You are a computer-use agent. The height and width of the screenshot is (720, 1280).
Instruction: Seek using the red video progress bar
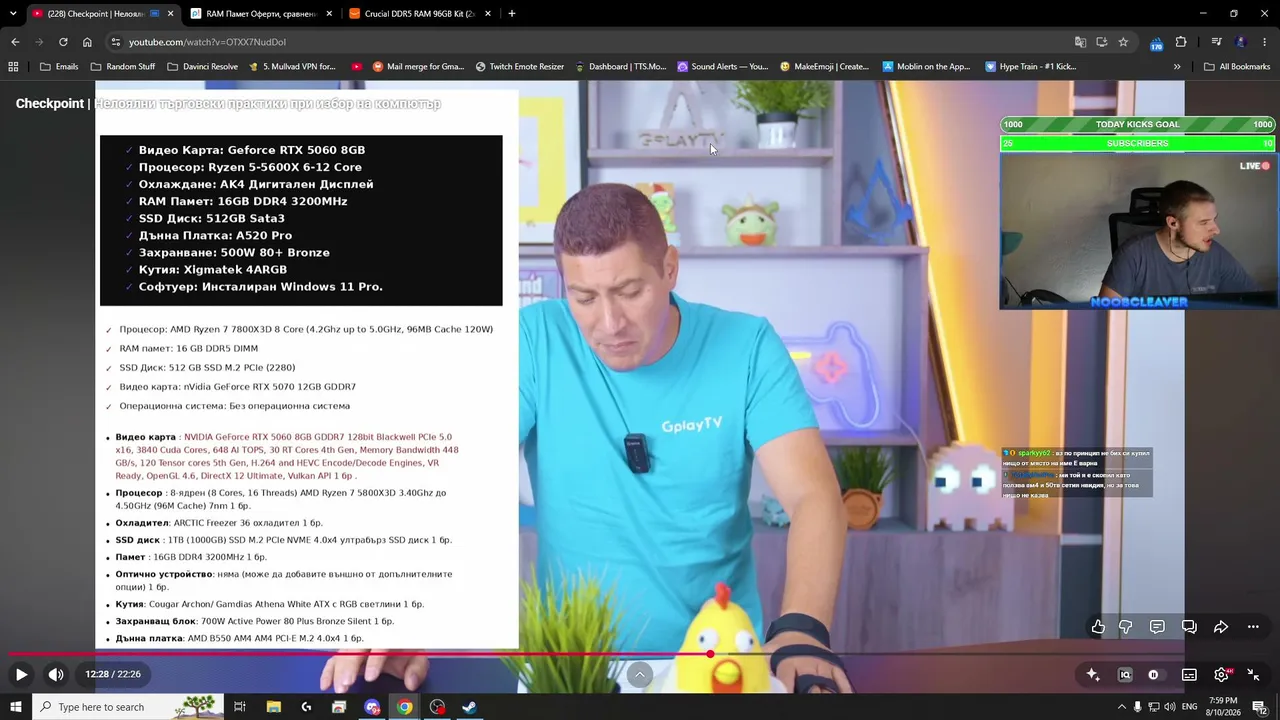click(x=640, y=655)
